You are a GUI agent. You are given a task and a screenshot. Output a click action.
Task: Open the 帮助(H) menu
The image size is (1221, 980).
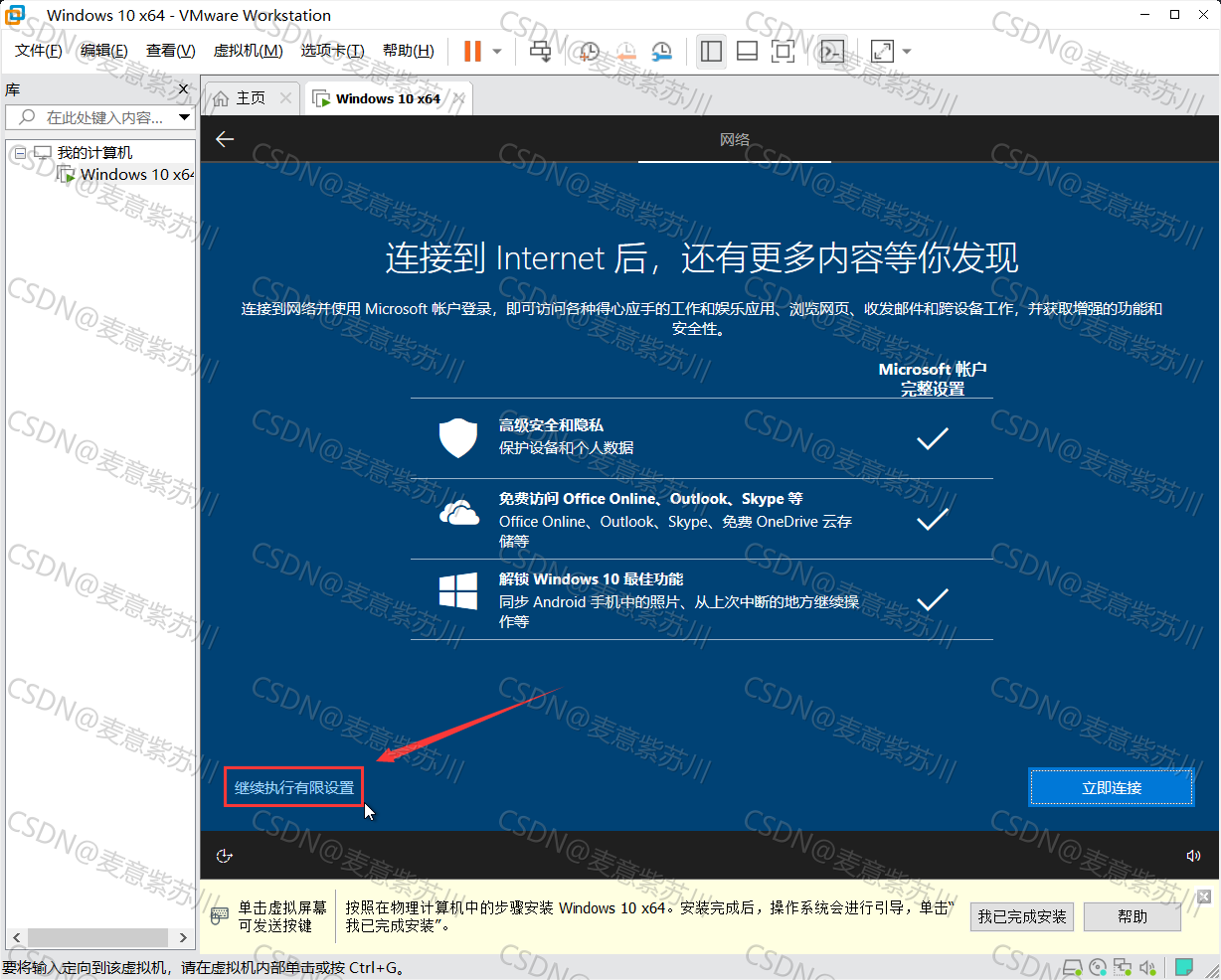409,51
